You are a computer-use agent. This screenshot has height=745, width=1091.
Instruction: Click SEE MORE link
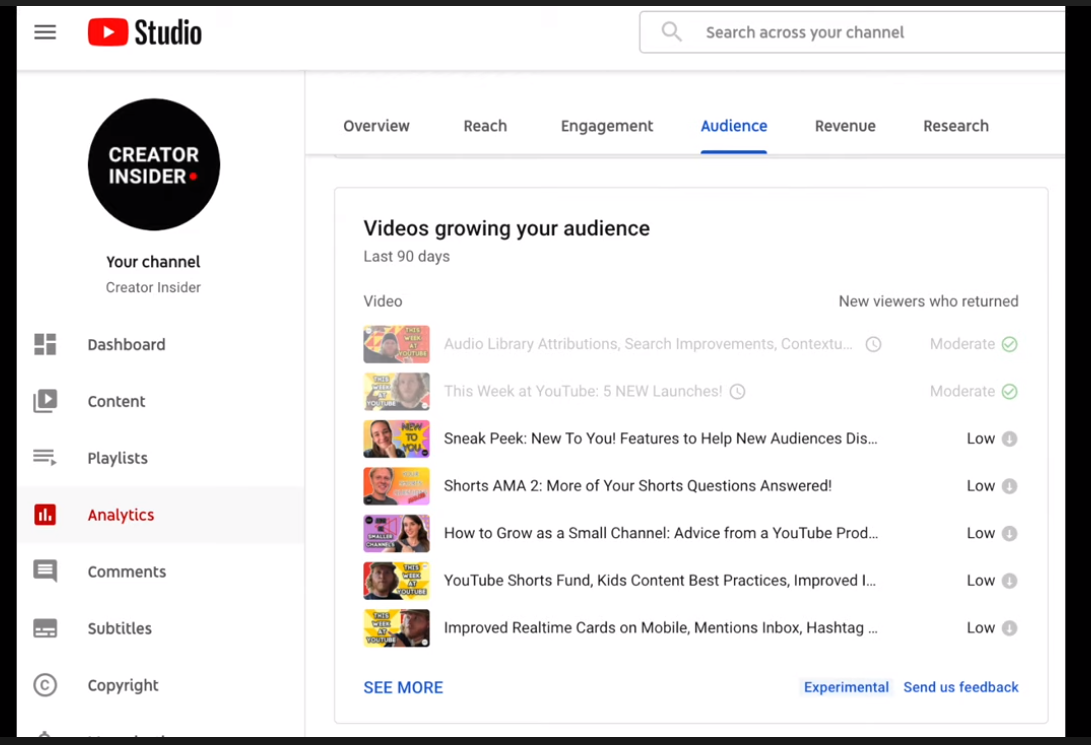pyautogui.click(x=403, y=687)
